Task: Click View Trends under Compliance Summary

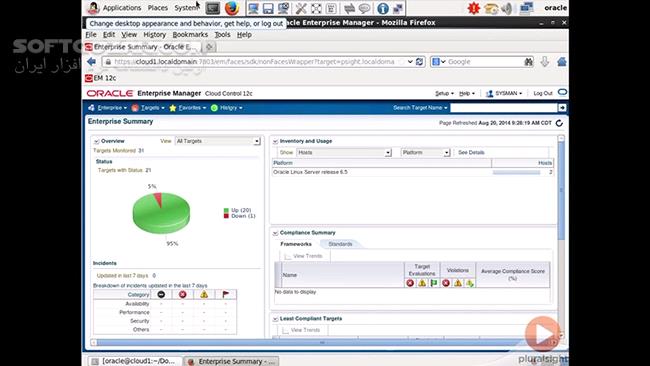Action: pos(303,256)
